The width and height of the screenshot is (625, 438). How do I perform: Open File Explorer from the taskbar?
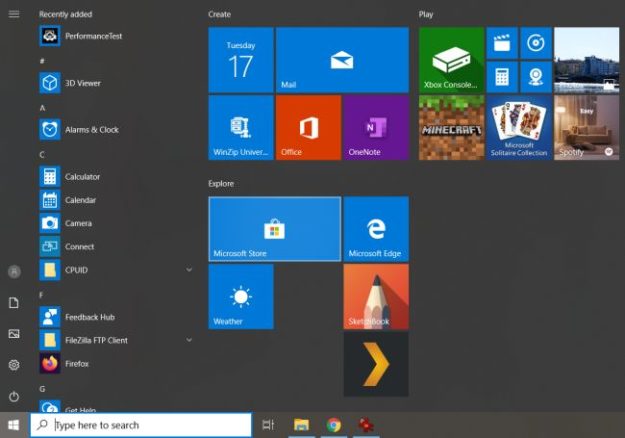(301, 425)
